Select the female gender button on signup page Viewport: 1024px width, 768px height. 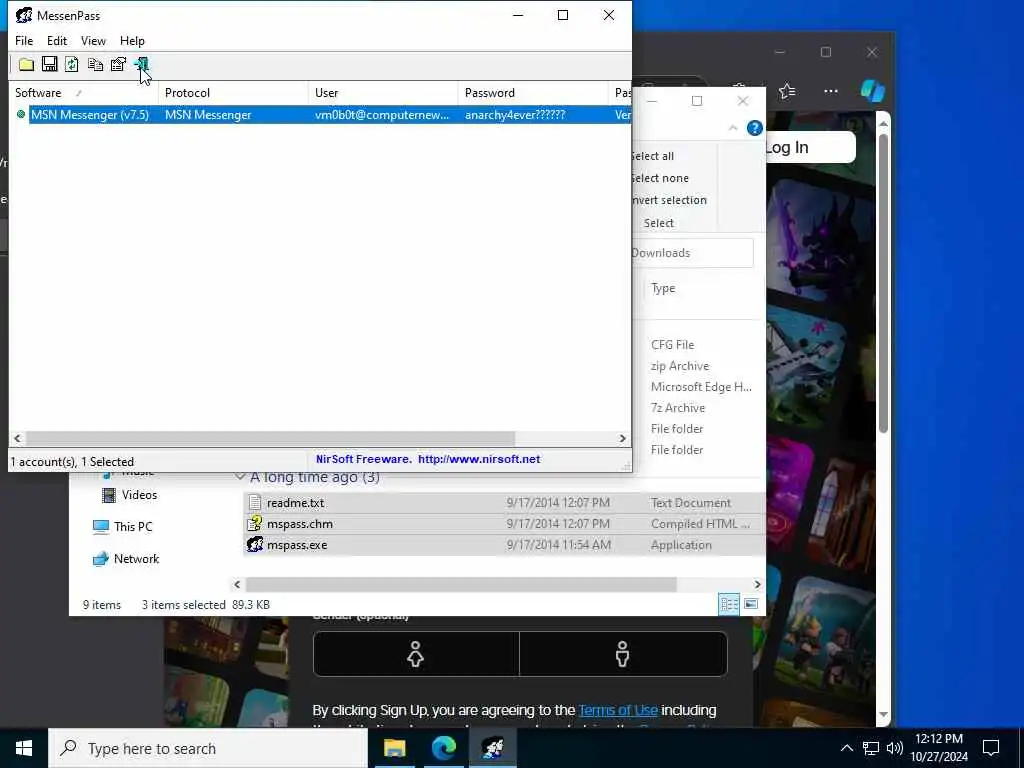click(416, 654)
